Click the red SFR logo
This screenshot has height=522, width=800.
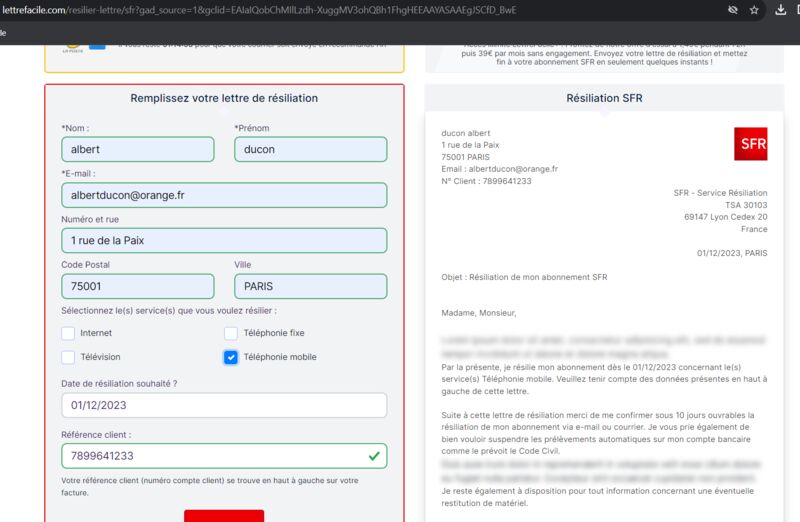click(x=751, y=144)
